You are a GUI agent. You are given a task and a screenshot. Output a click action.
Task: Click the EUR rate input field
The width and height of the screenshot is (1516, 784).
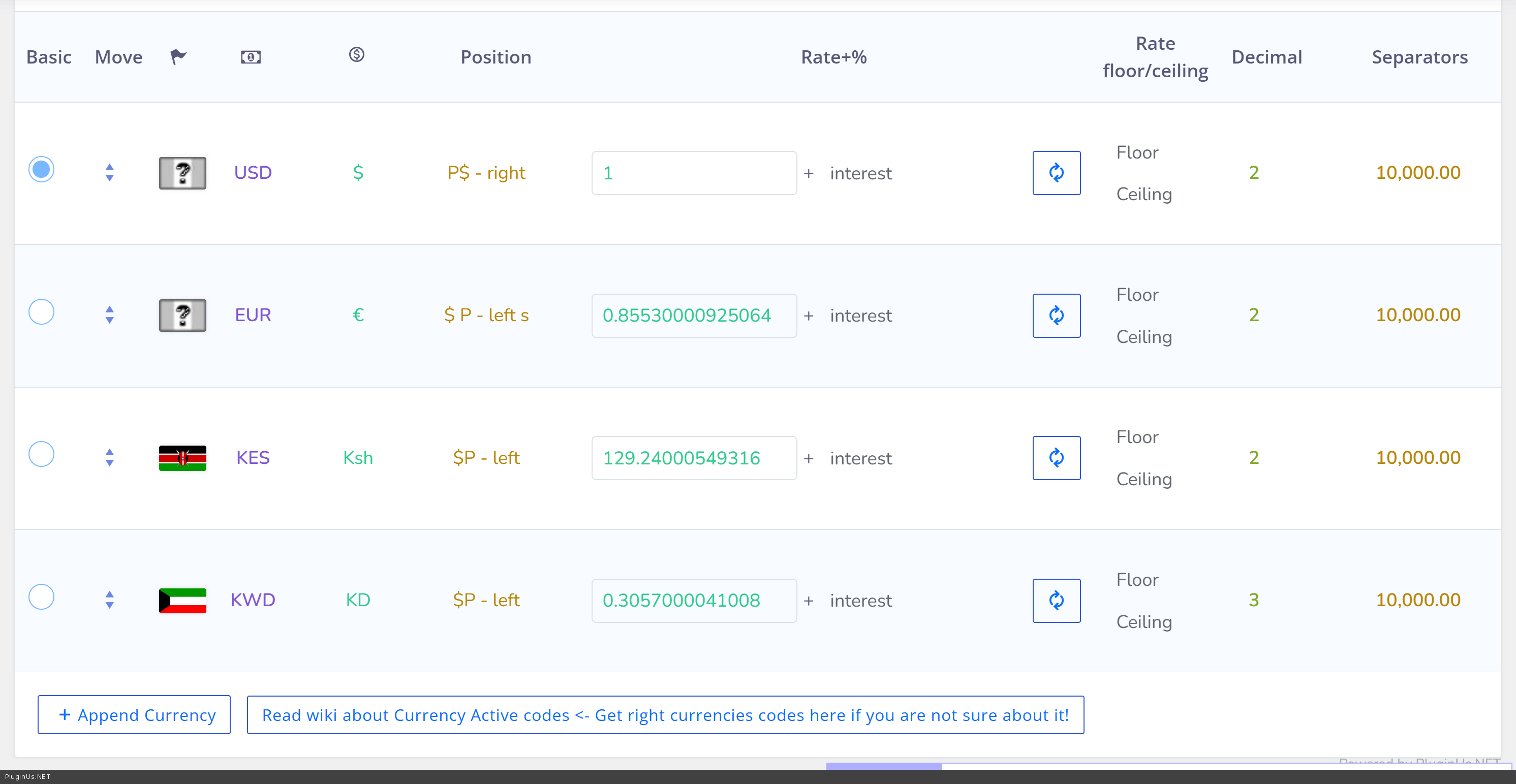693,316
